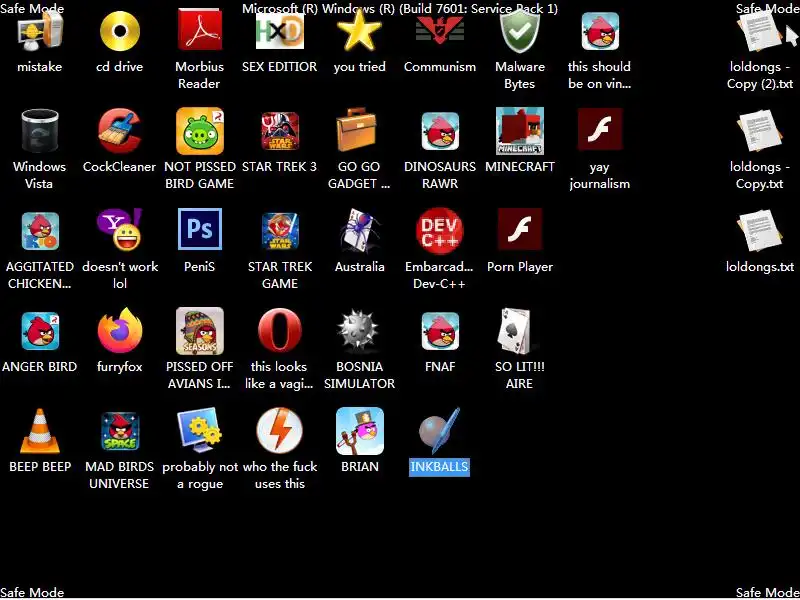Click the 'loldongs.txt' file name label
This screenshot has height=600, width=800.
click(760, 266)
